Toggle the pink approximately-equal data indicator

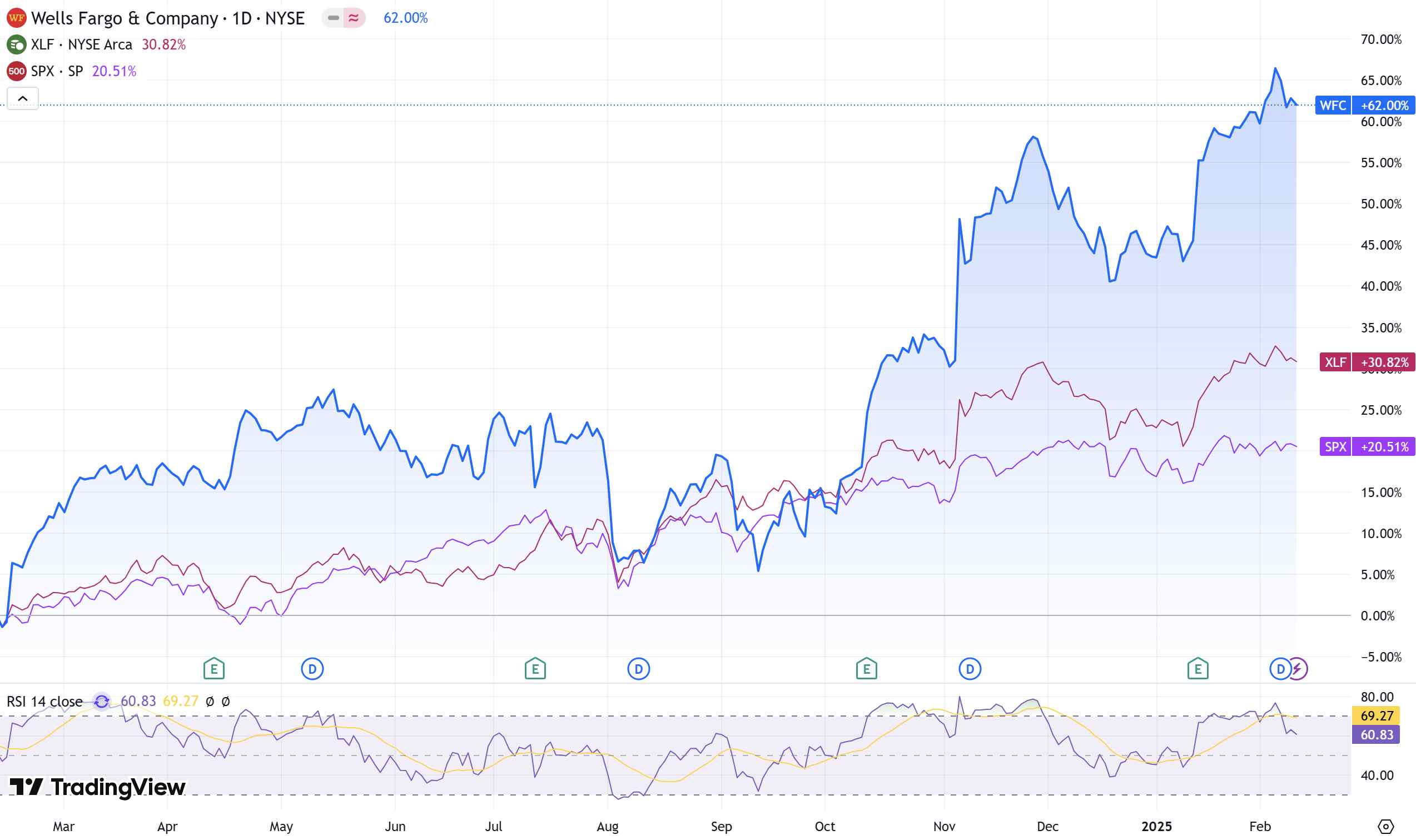tap(354, 18)
